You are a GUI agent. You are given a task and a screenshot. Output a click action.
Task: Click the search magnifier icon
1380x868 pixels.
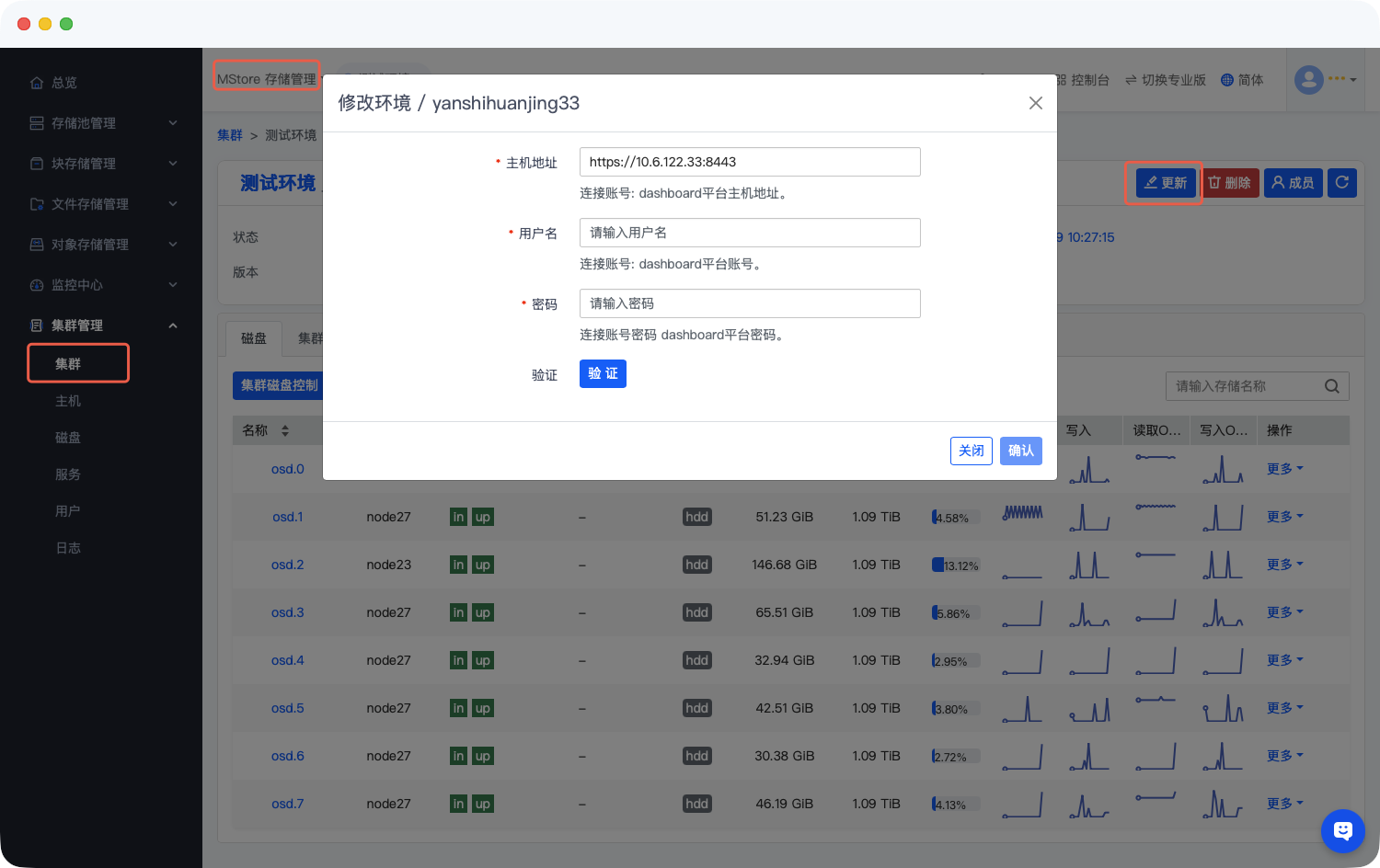pyautogui.click(x=1331, y=386)
